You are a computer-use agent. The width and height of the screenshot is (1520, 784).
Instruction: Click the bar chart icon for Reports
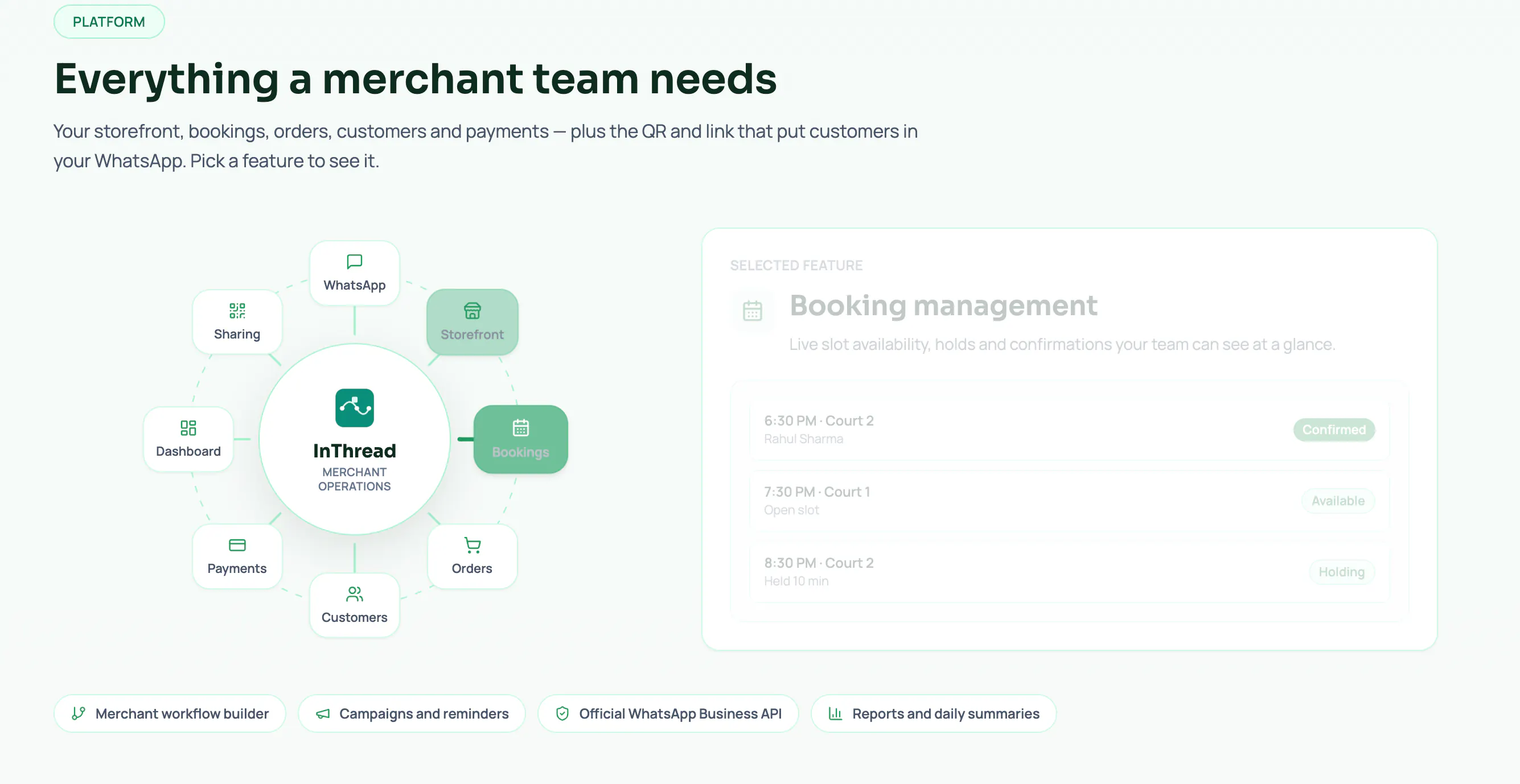pyautogui.click(x=836, y=714)
